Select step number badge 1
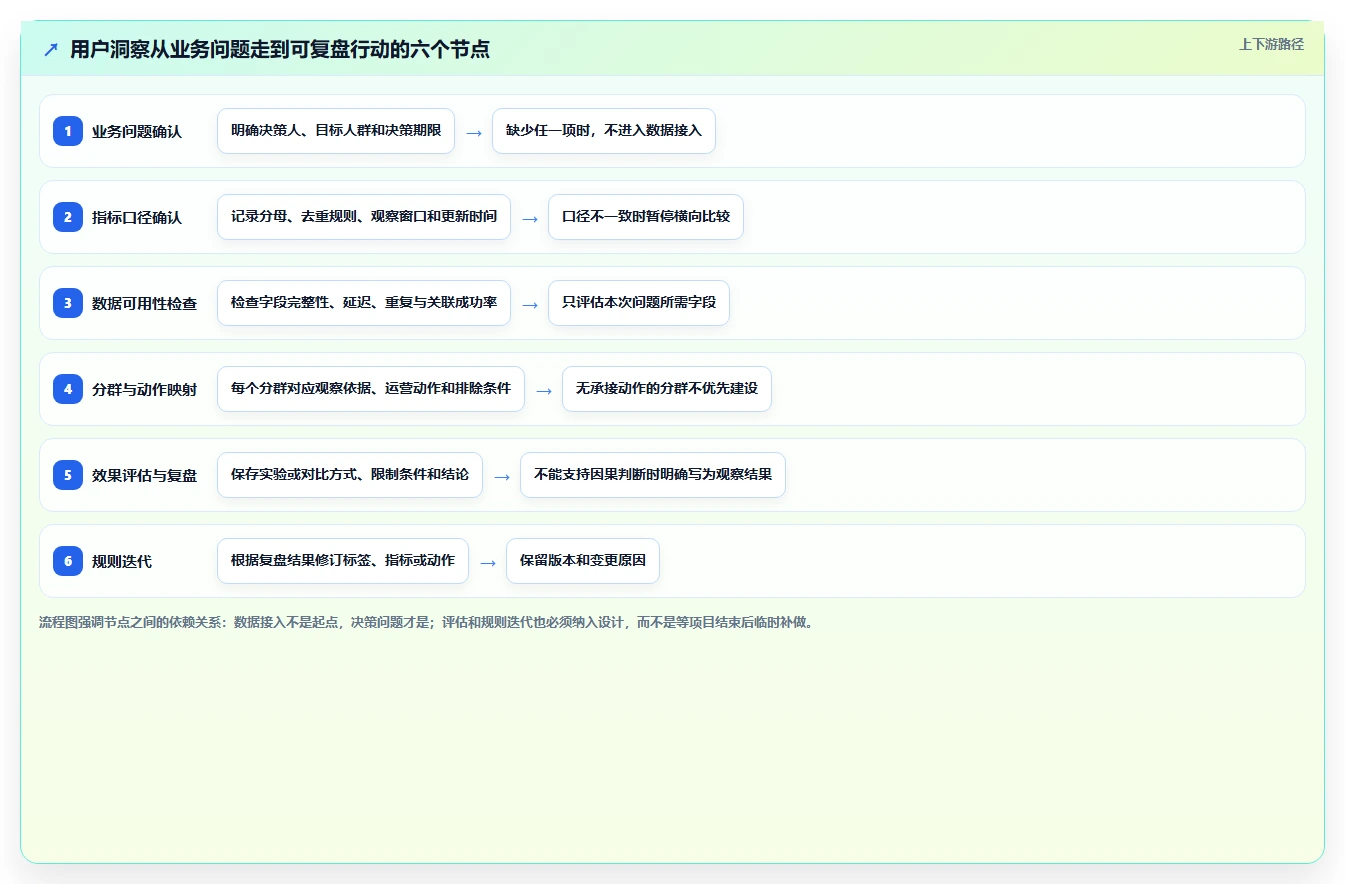 click(x=68, y=131)
